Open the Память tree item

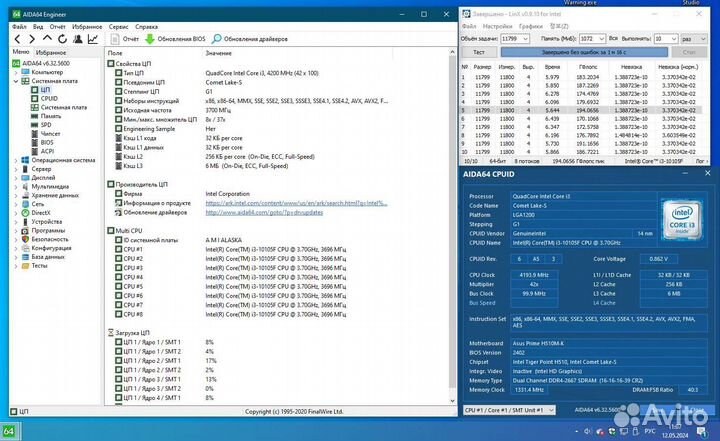pyautogui.click(x=51, y=116)
